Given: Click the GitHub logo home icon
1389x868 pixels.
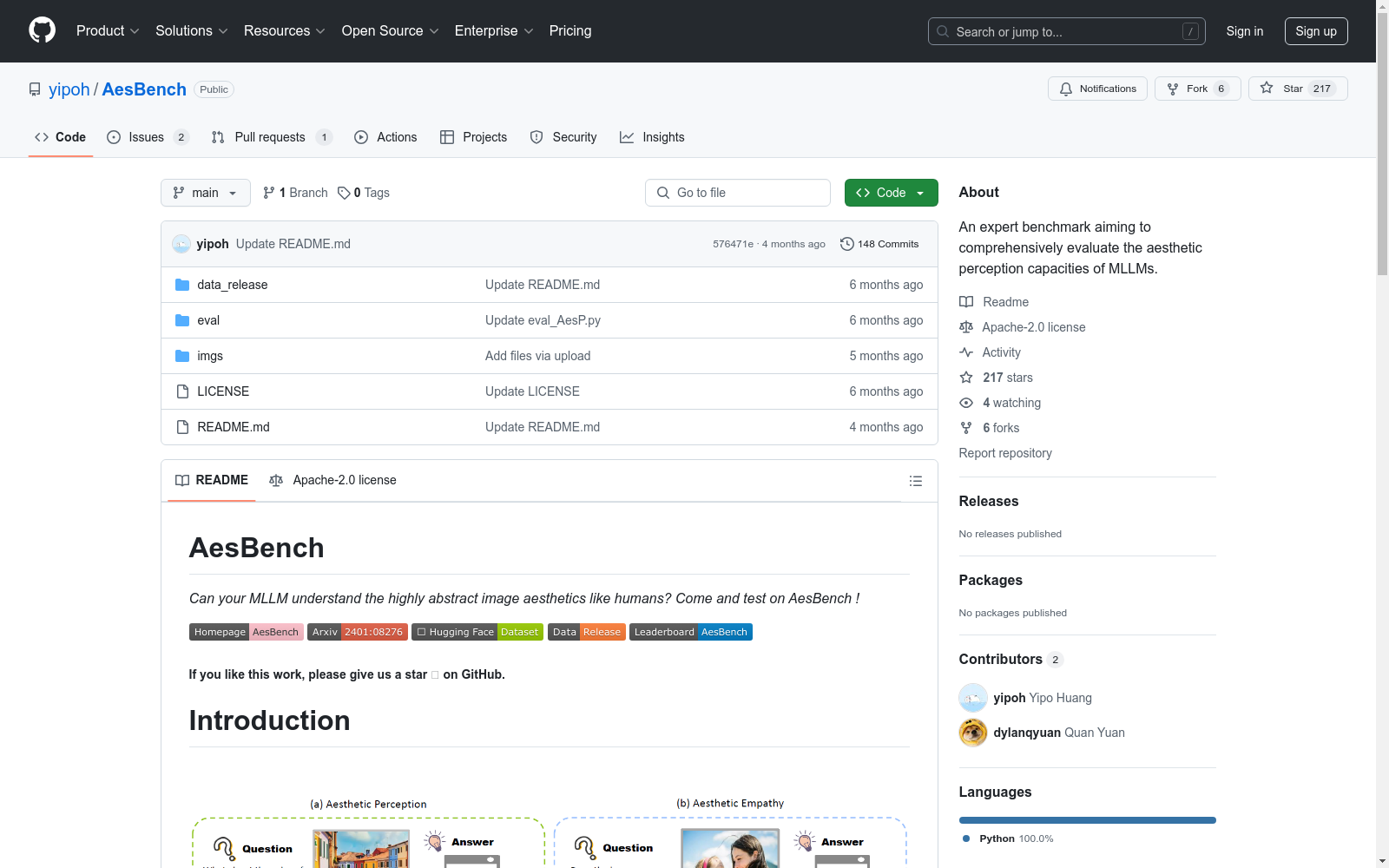Looking at the screenshot, I should coord(42,30).
